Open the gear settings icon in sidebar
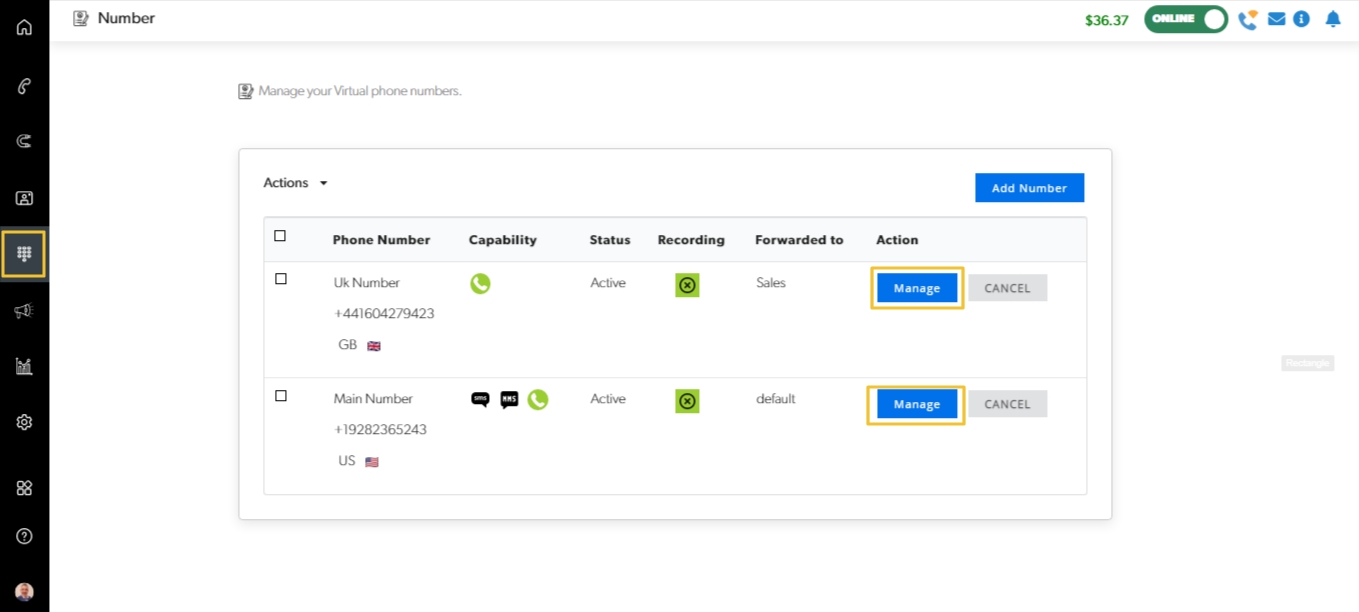This screenshot has width=1359, height=612. (24, 422)
